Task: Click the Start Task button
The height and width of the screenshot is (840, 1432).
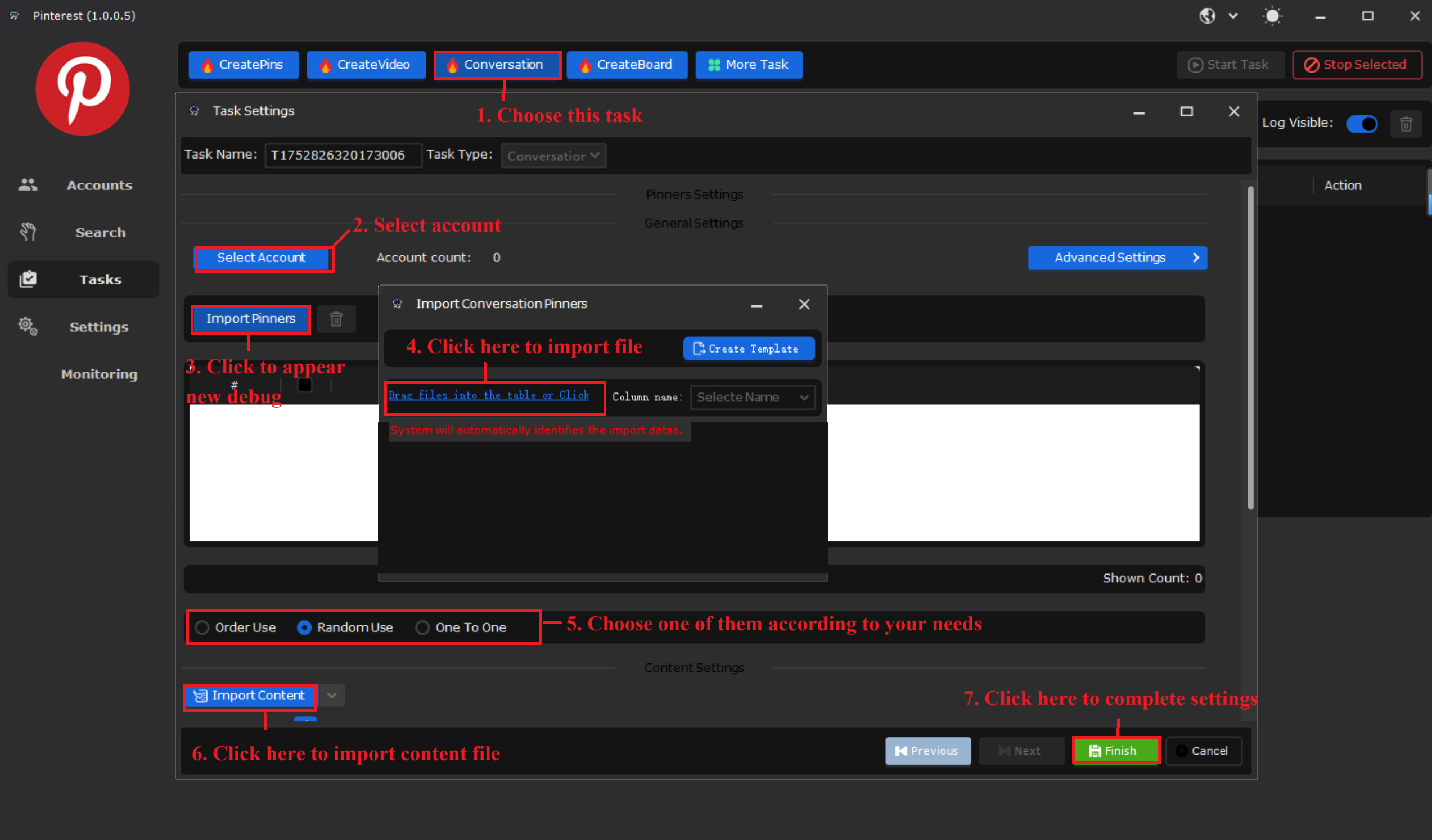Action: point(1230,65)
